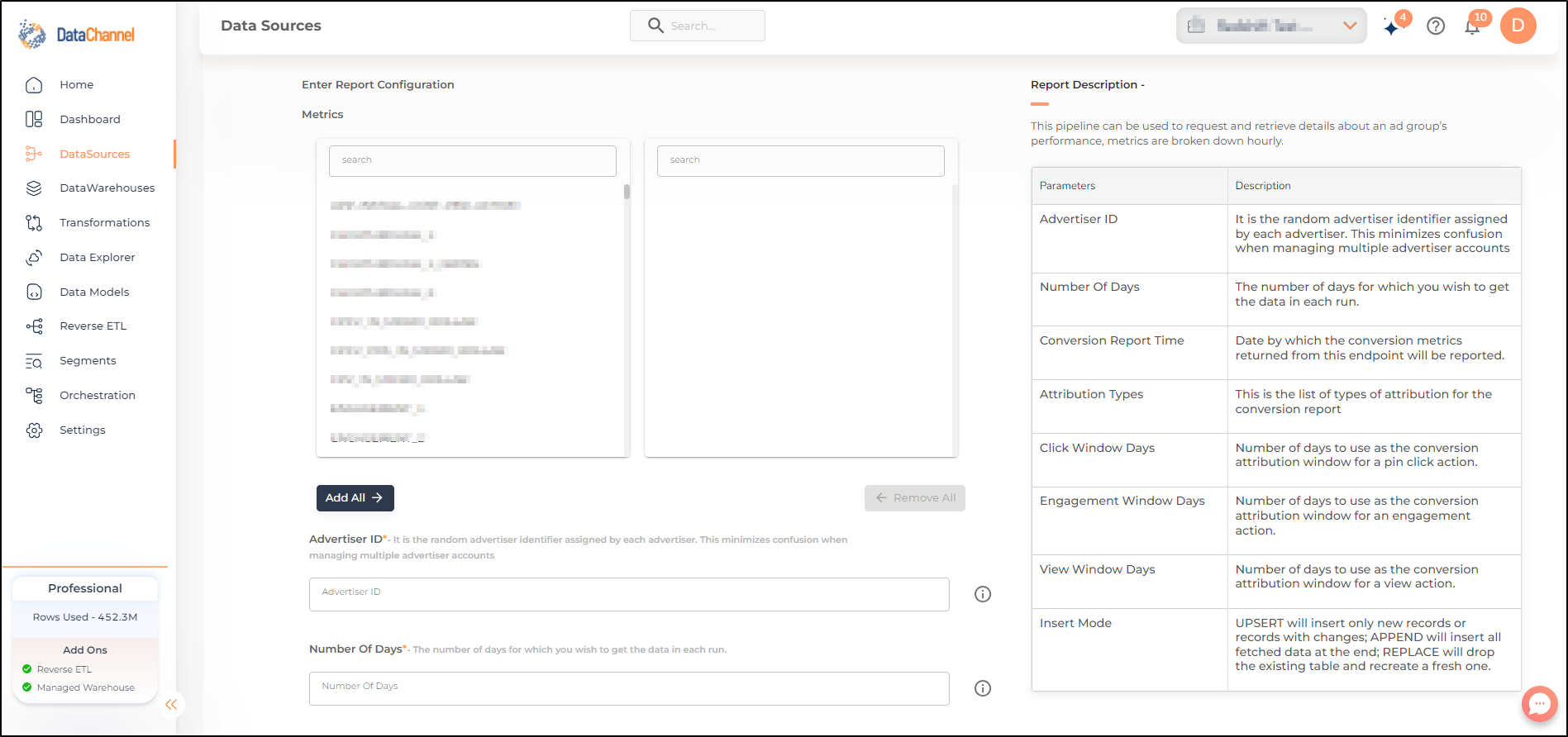Click the View Window Days parameter cell
The height and width of the screenshot is (737, 1568).
(1129, 582)
